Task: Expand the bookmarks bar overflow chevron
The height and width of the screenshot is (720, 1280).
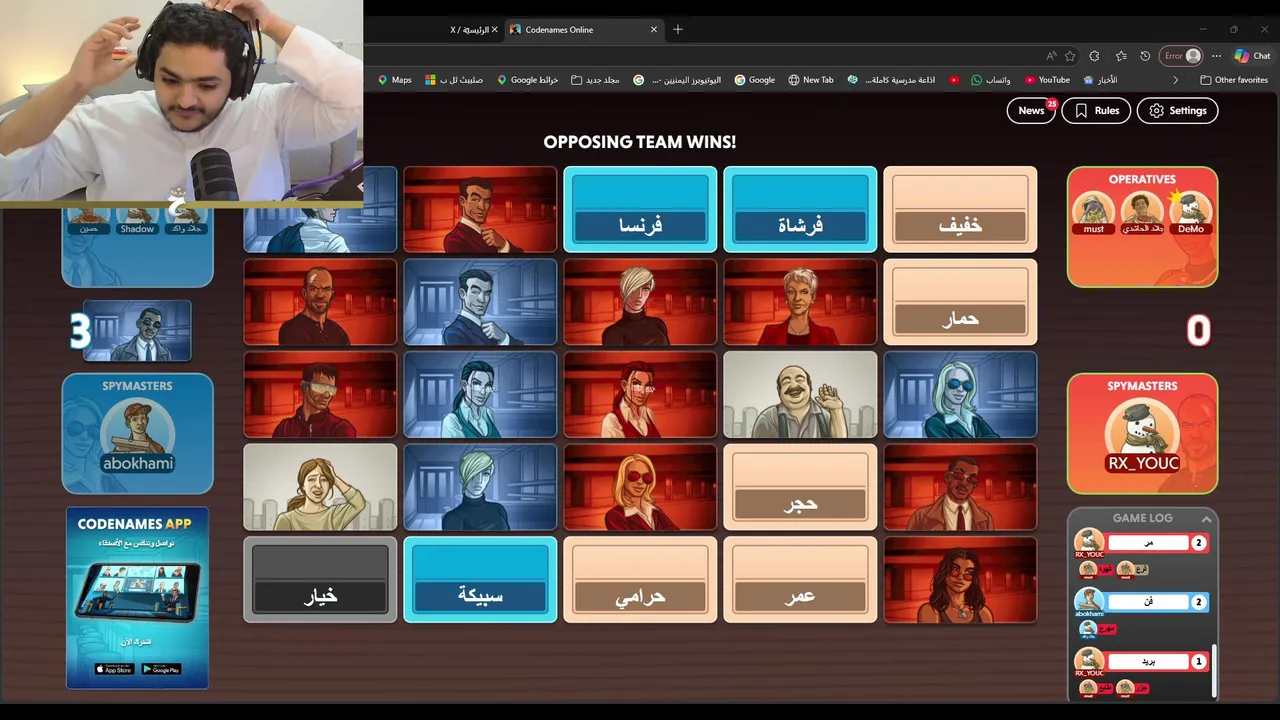Action: [1175, 80]
